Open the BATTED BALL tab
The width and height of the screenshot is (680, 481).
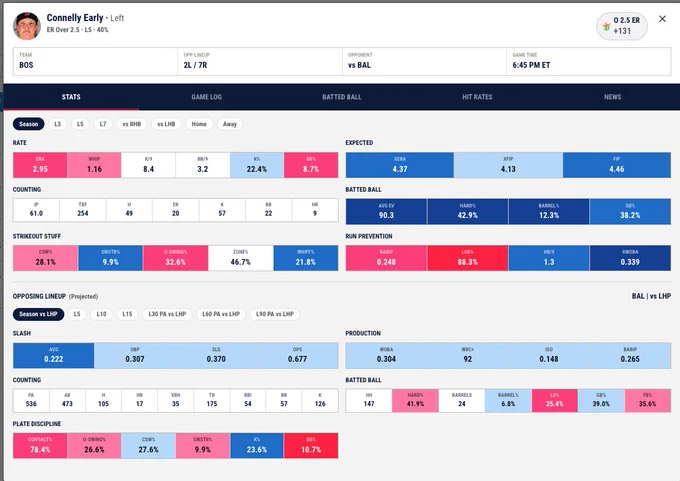(342, 97)
